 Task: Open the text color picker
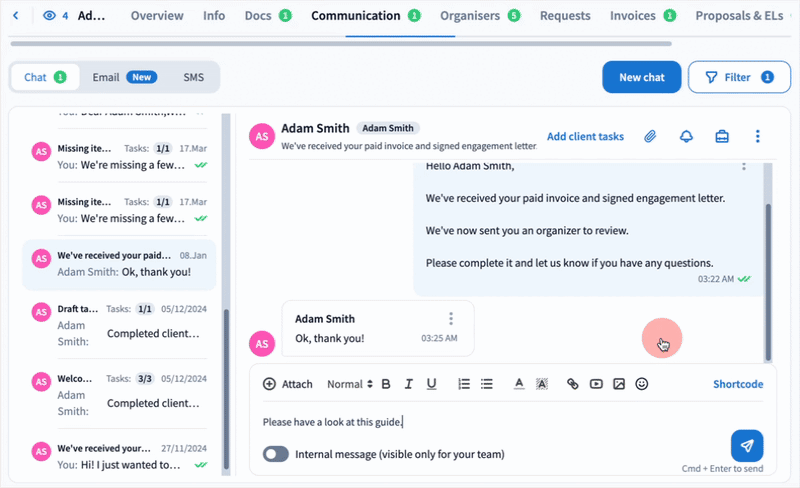pyautogui.click(x=518, y=384)
